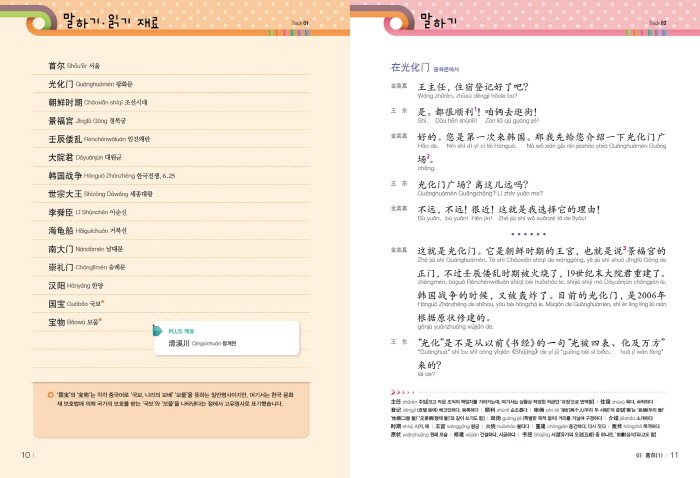The width and height of the screenshot is (700, 478).
Task: Click the orange asterisk after 보물
Action: coord(101,319)
